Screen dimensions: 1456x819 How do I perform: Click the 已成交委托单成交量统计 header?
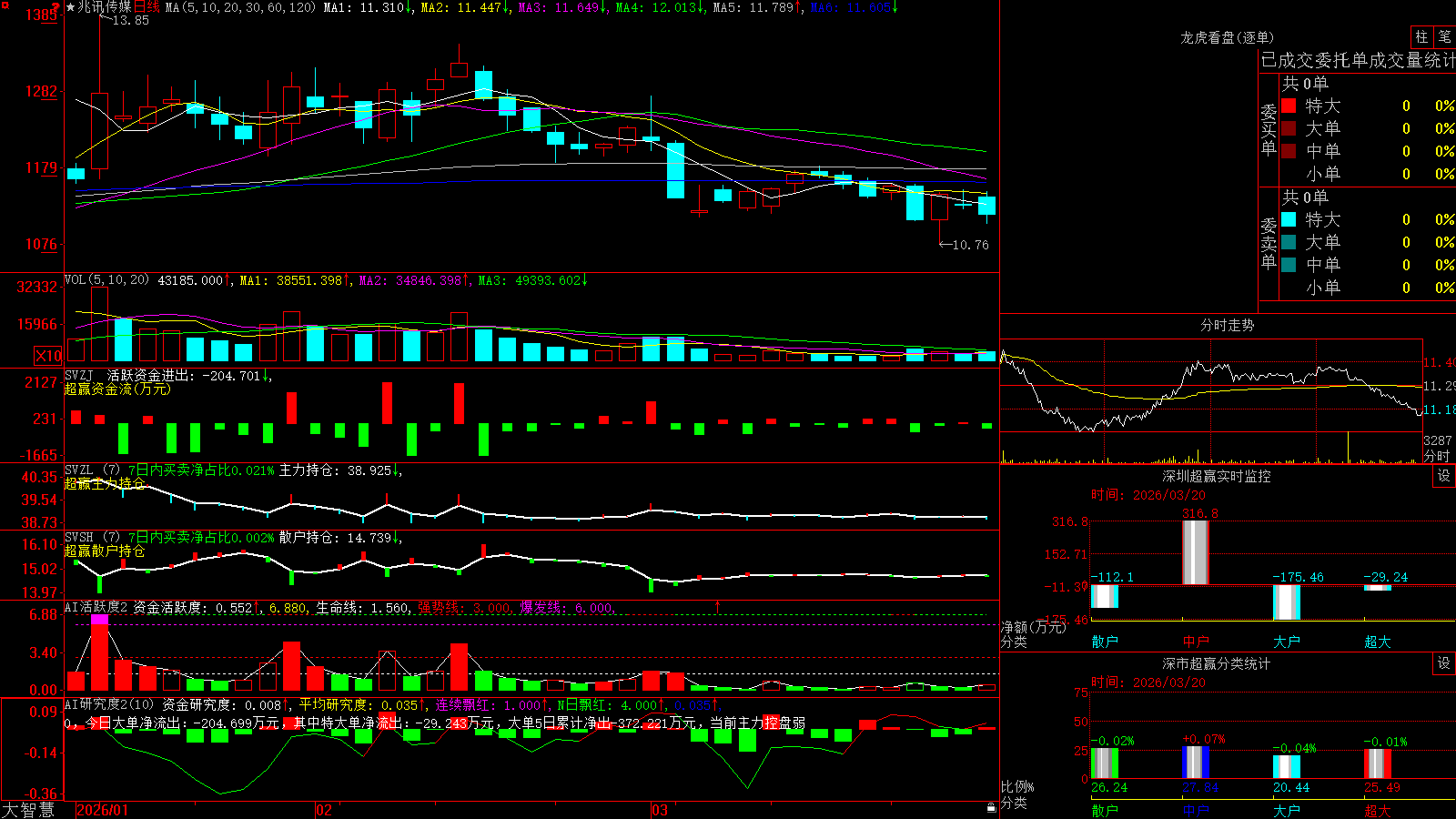pos(1358,60)
